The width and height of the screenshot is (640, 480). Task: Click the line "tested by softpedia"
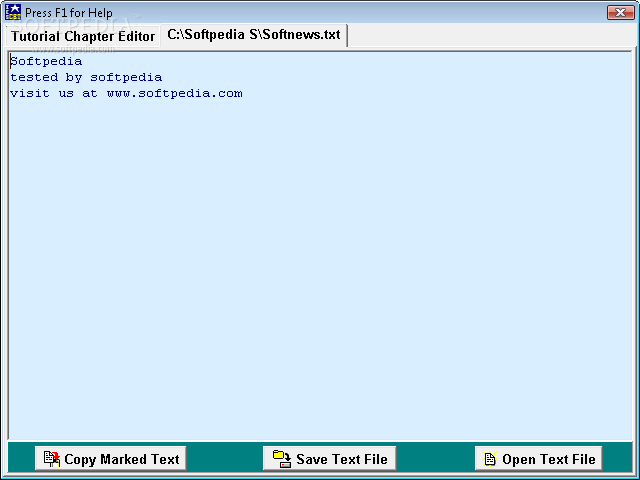tap(86, 77)
